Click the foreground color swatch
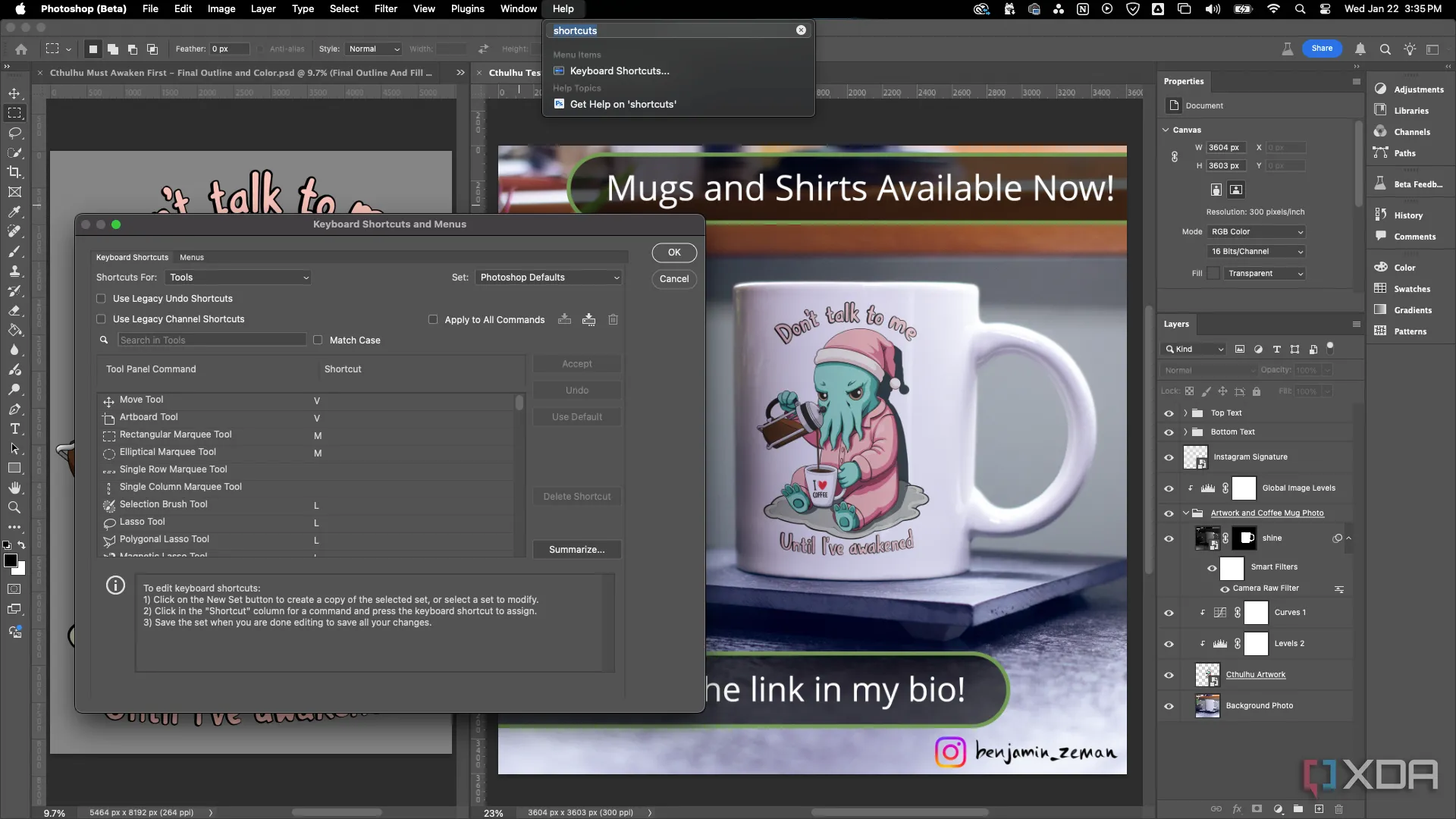The width and height of the screenshot is (1456, 819). coord(11,561)
